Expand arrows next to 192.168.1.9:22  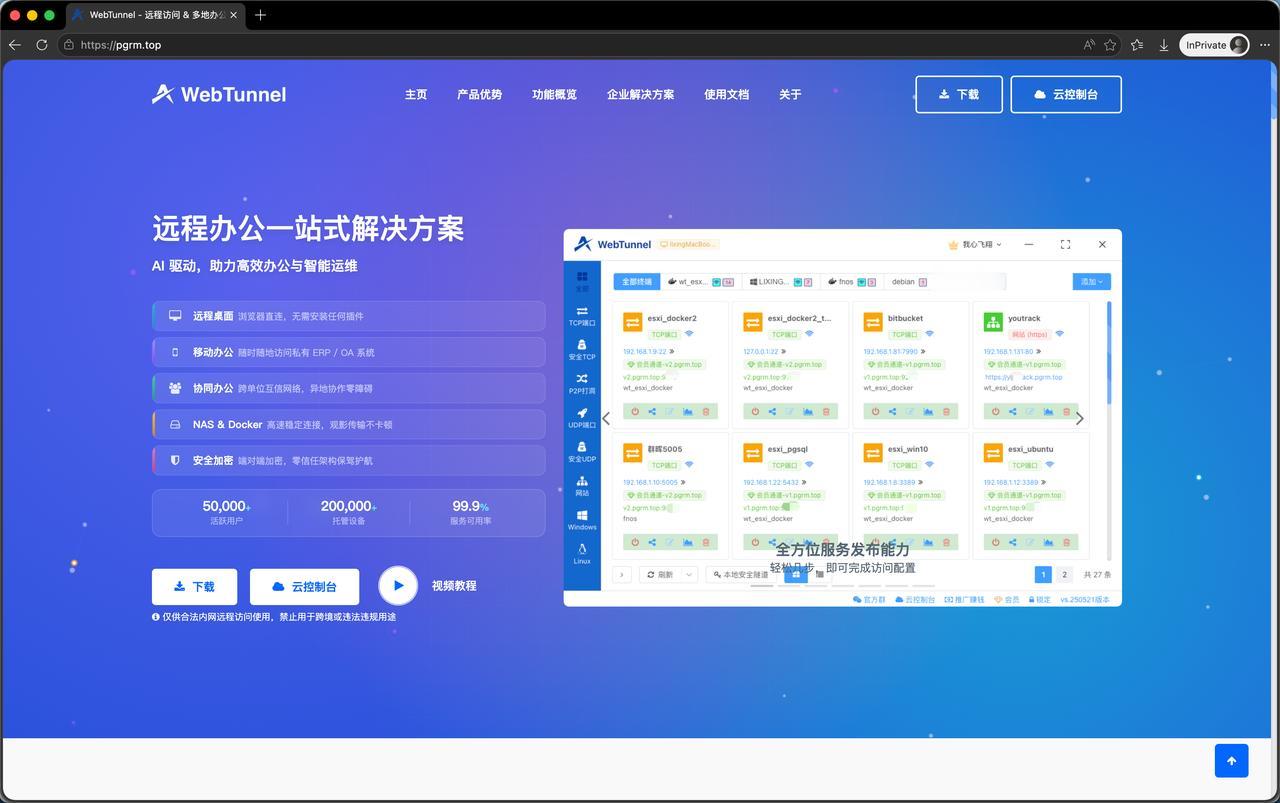pyautogui.click(x=672, y=352)
